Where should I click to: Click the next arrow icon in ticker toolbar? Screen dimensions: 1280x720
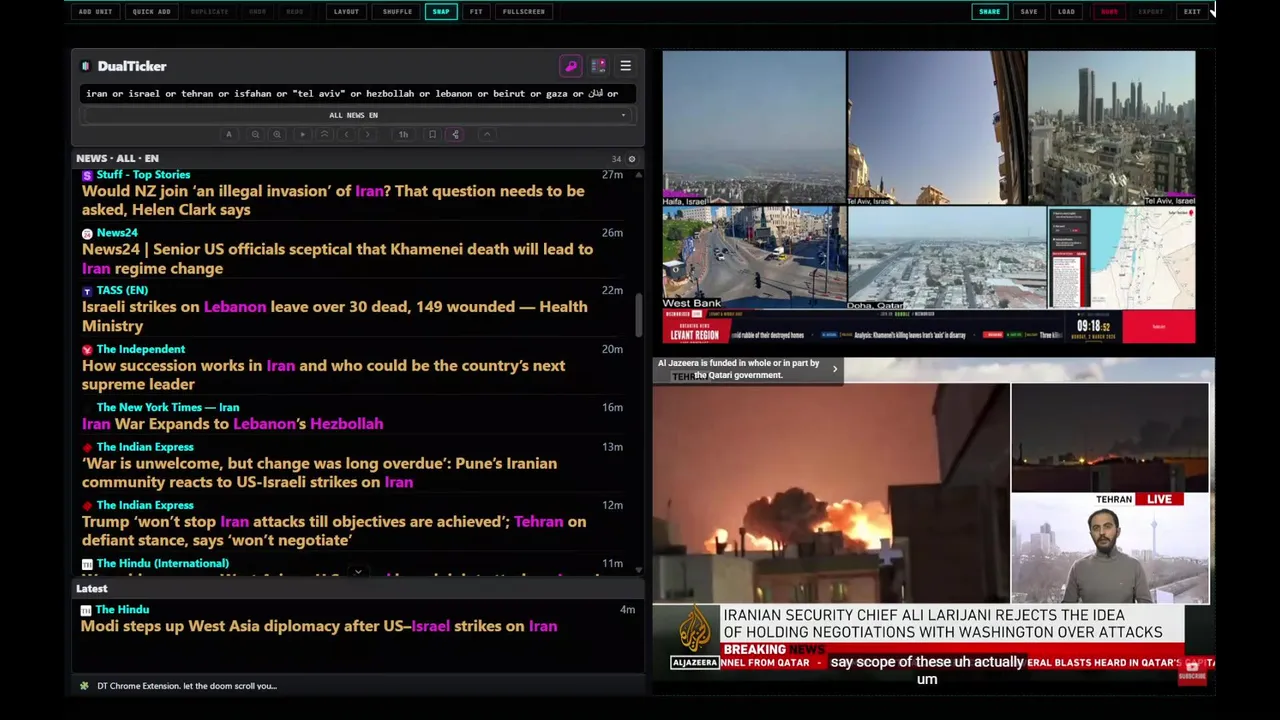pyautogui.click(x=367, y=134)
